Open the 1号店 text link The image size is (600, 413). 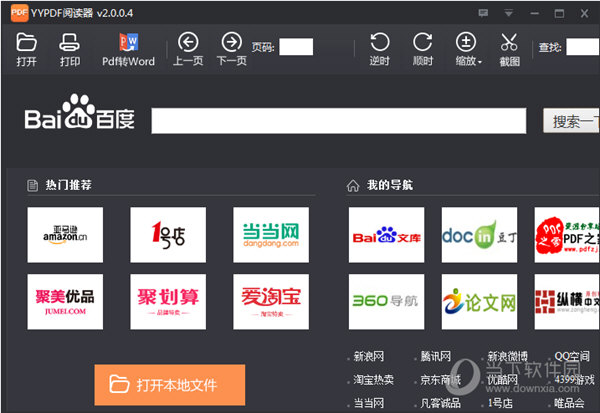[x=500, y=403]
